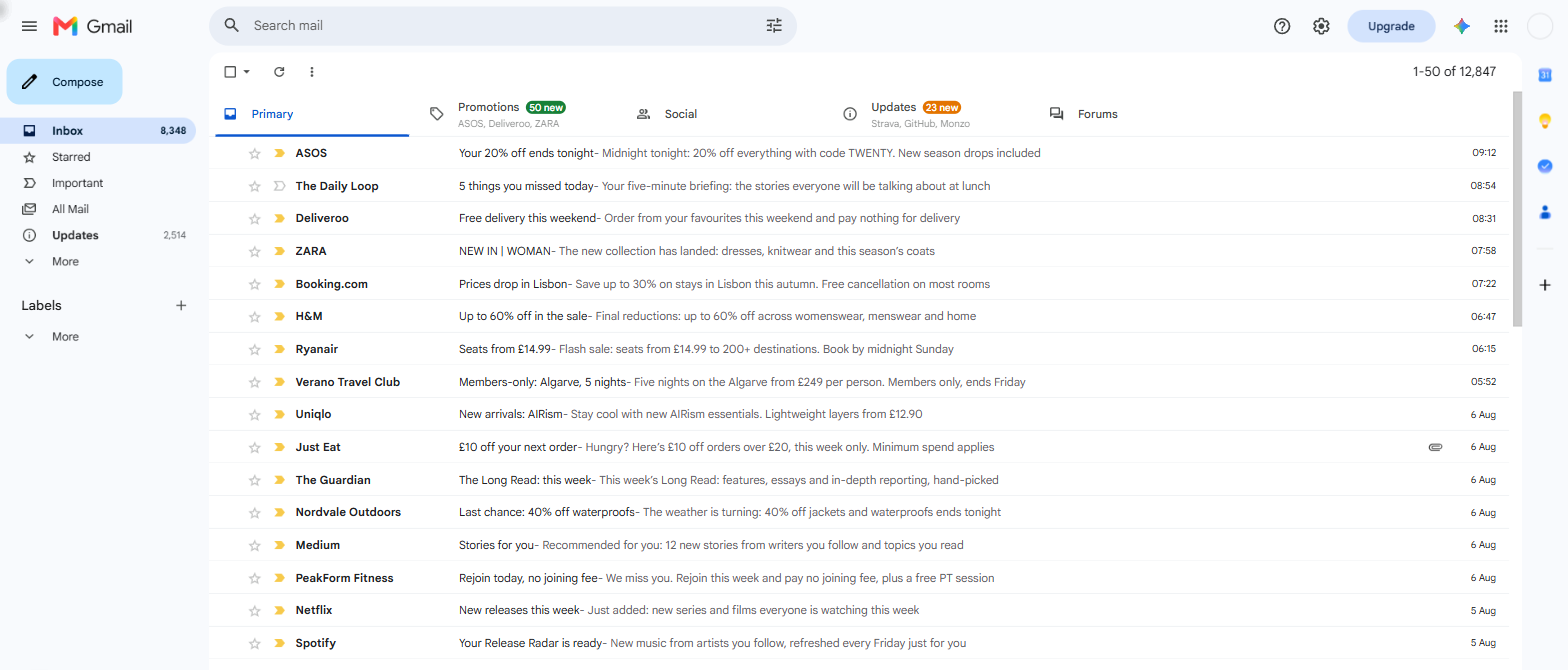Viewport: 1568px width, 670px height.
Task: Open the Nordvale Outdoors waterproofs email
Action: (x=859, y=512)
